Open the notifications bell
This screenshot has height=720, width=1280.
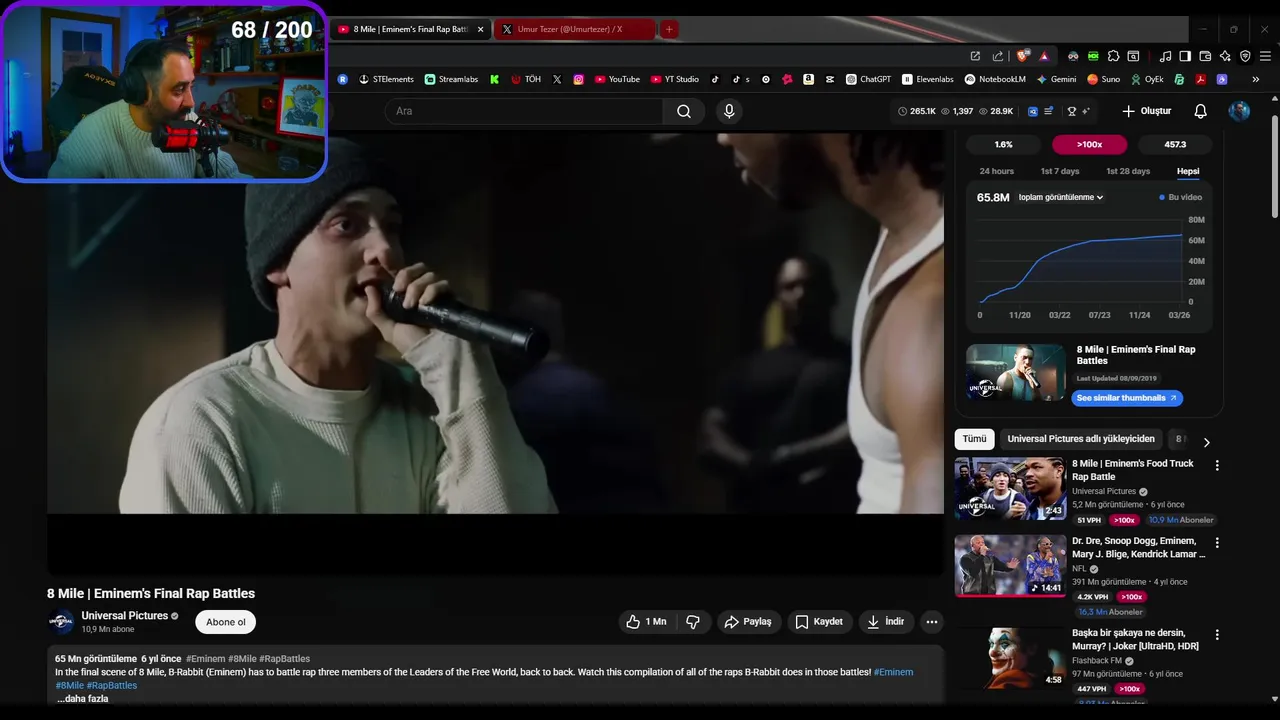pos(1200,111)
